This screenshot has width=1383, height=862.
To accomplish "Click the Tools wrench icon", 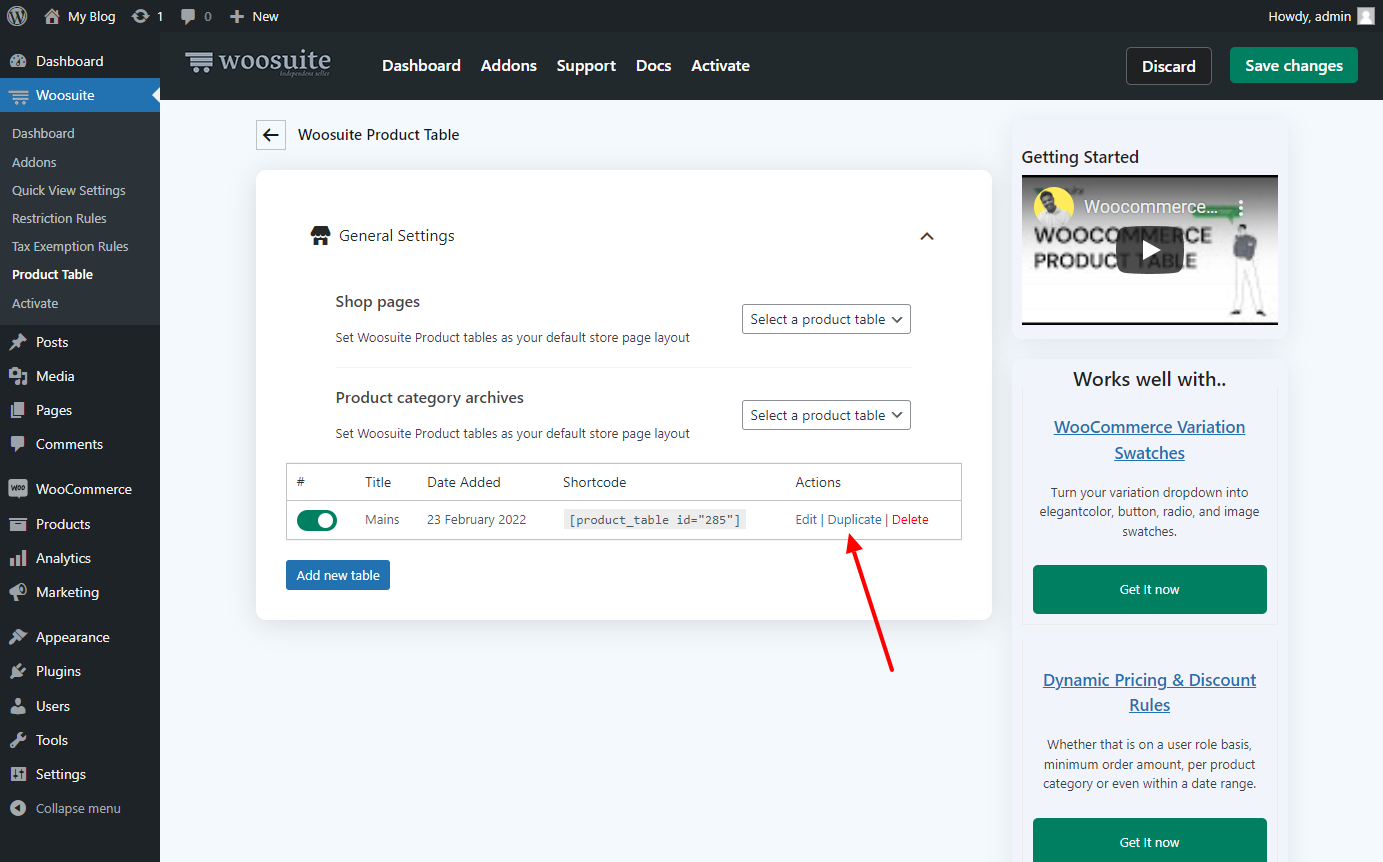I will point(18,740).
